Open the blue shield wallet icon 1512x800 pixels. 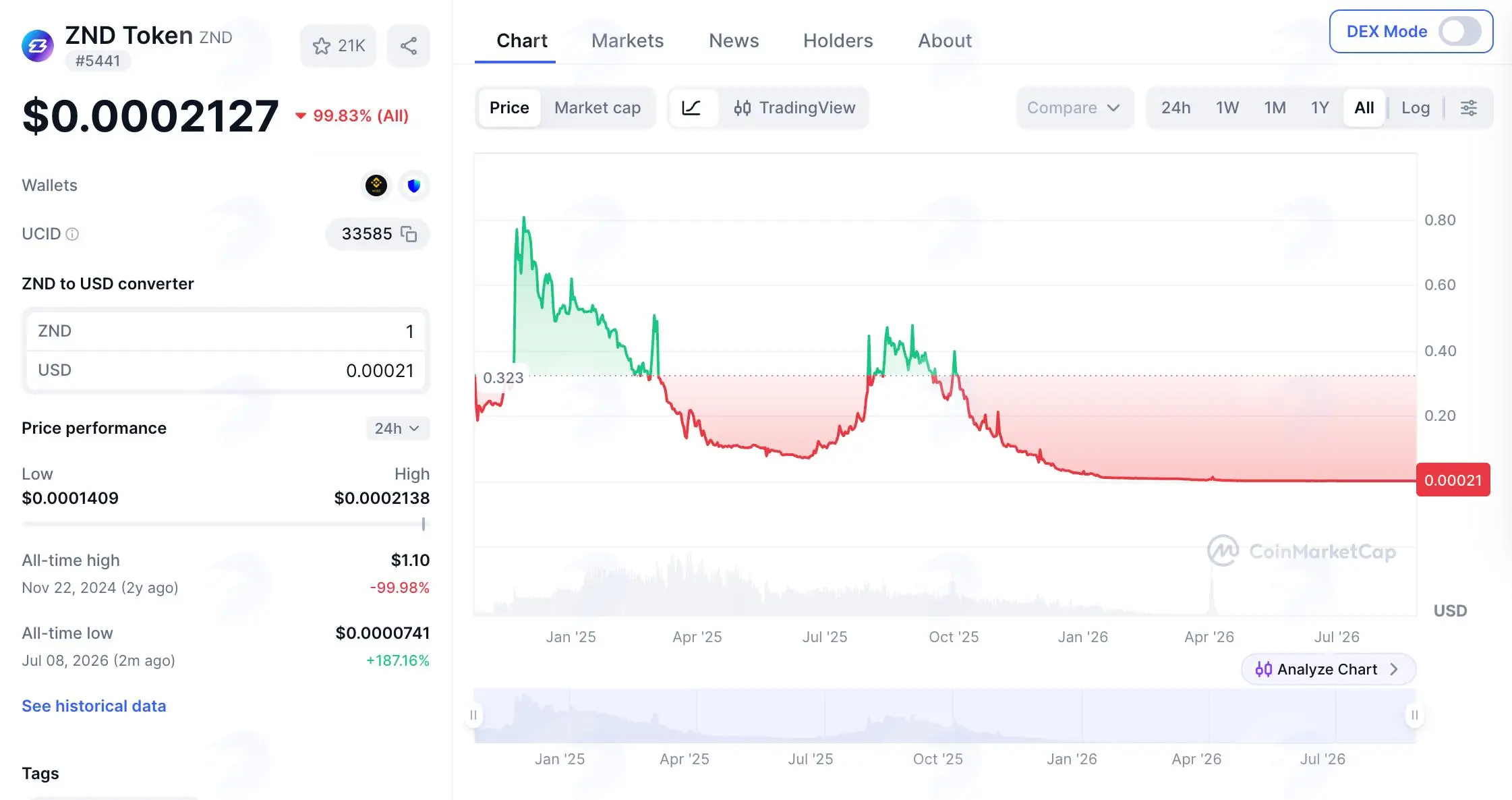[414, 185]
